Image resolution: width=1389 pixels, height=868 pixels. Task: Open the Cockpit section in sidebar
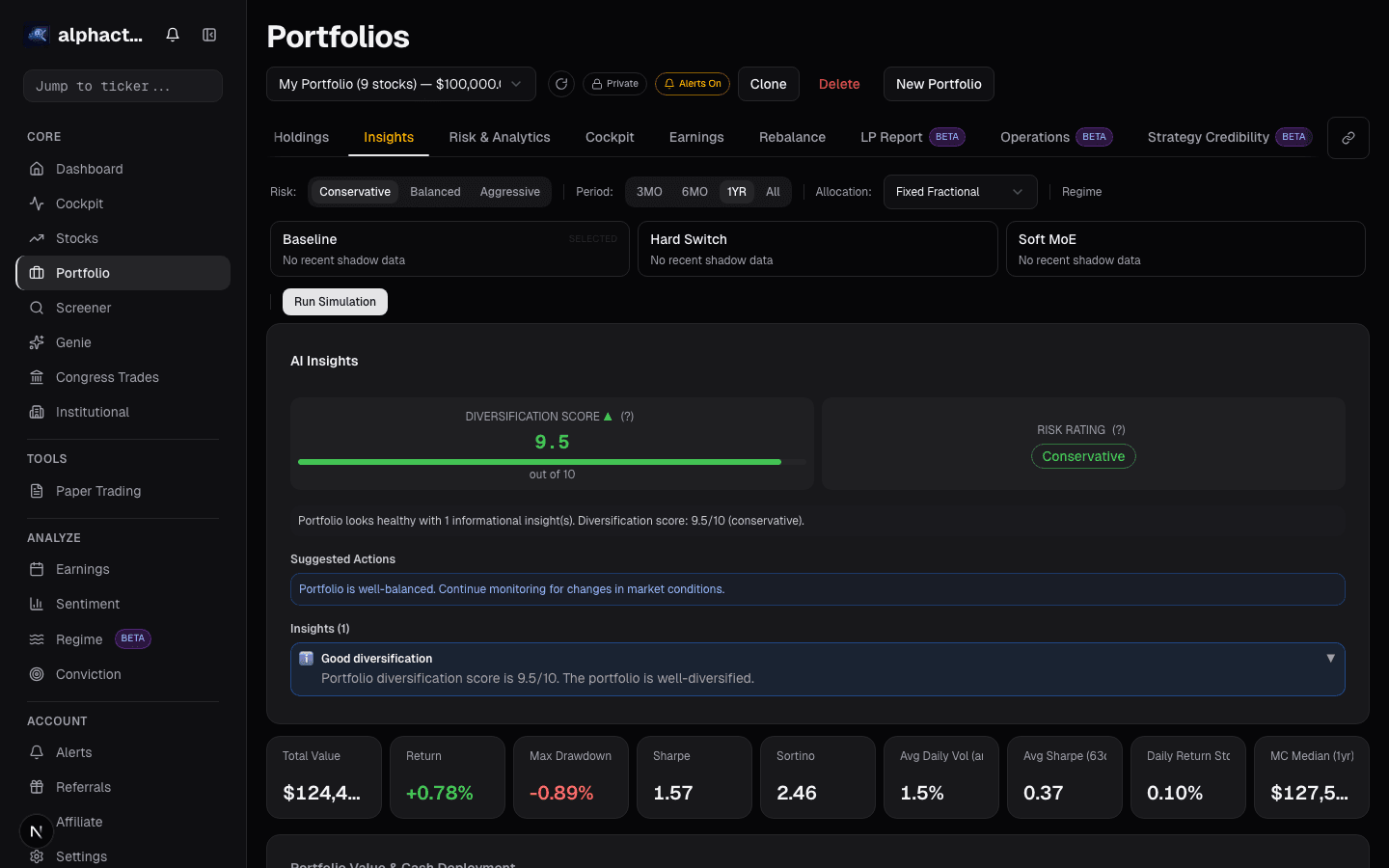[78, 203]
